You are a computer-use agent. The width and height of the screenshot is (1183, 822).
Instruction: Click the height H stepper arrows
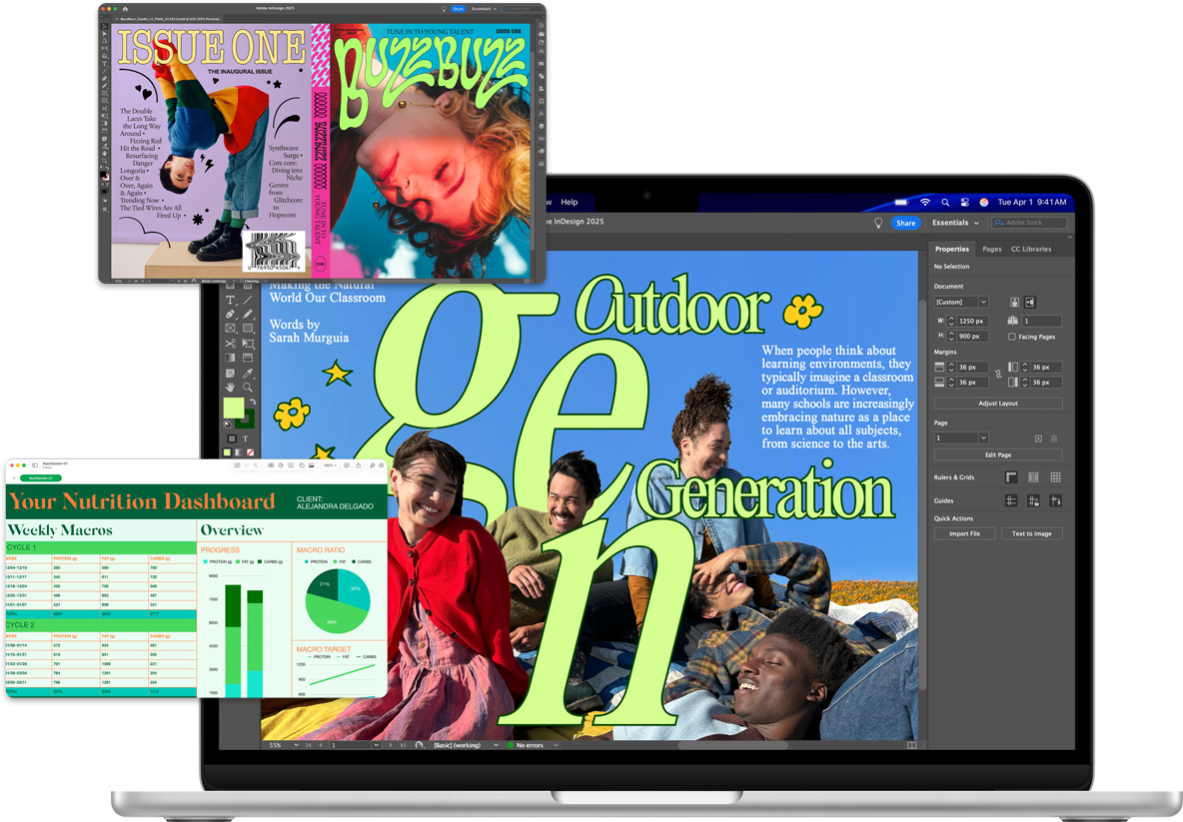pos(951,336)
